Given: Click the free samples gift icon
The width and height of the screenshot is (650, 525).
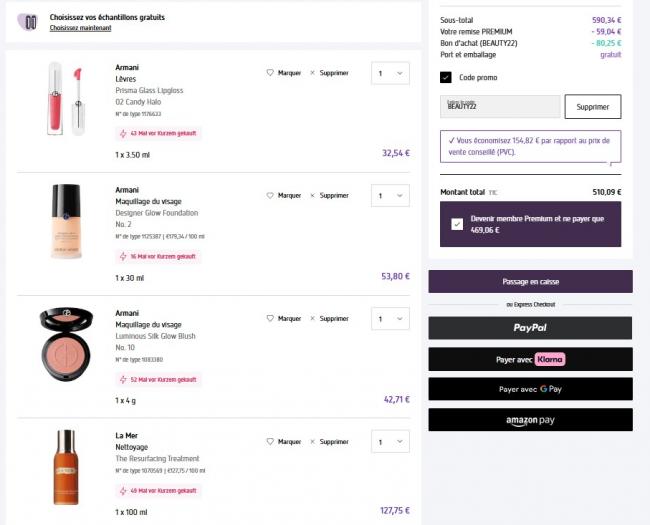Looking at the screenshot, I should [x=31, y=21].
